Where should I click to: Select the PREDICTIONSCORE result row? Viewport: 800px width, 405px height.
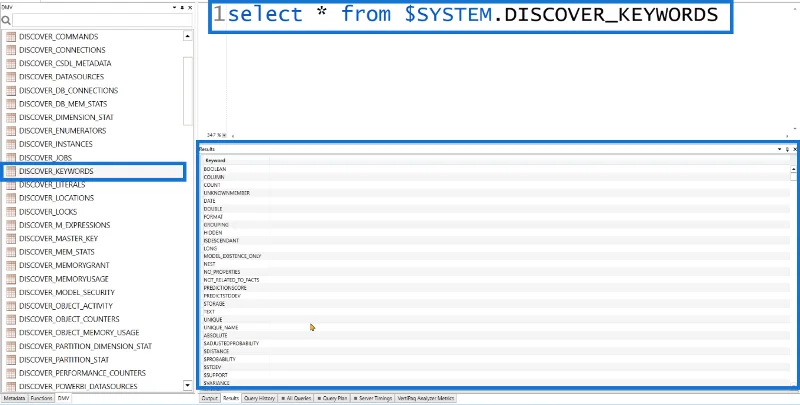click(x=495, y=288)
